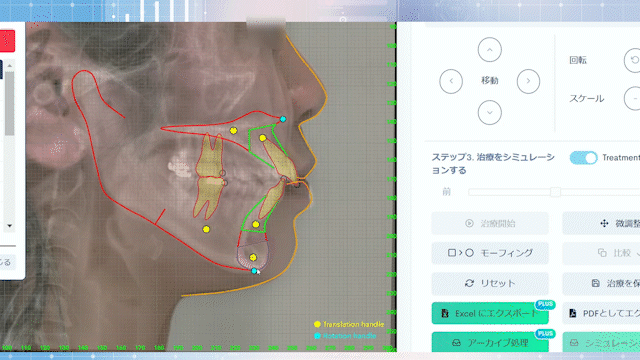Click the アーカイブ処理 button

tap(490, 342)
